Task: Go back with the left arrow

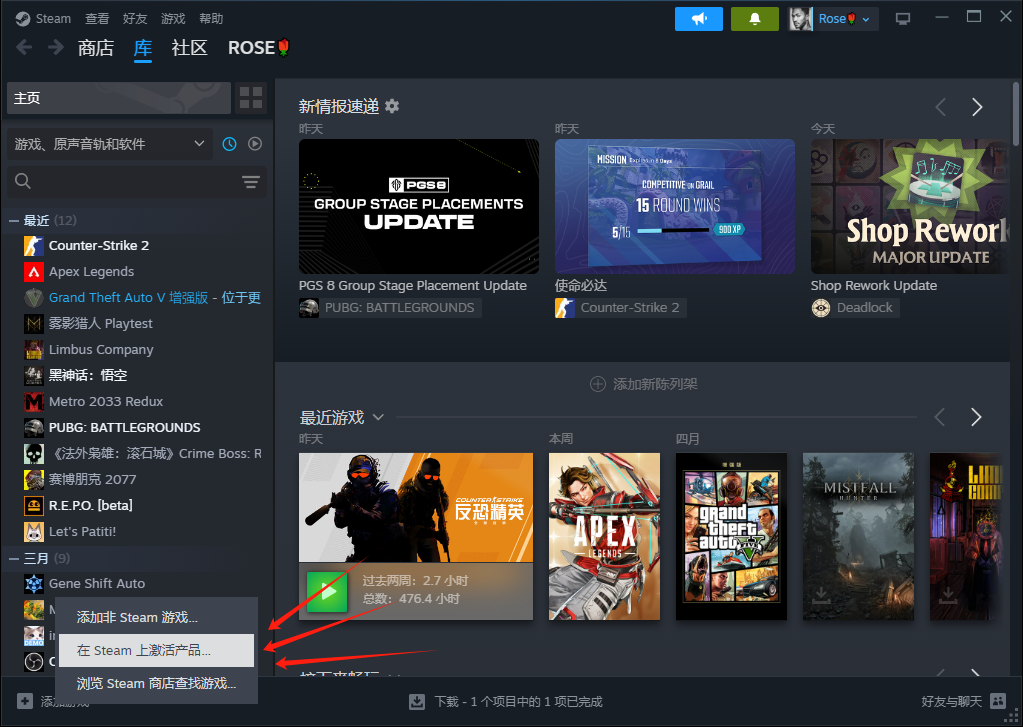Action: (x=25, y=47)
